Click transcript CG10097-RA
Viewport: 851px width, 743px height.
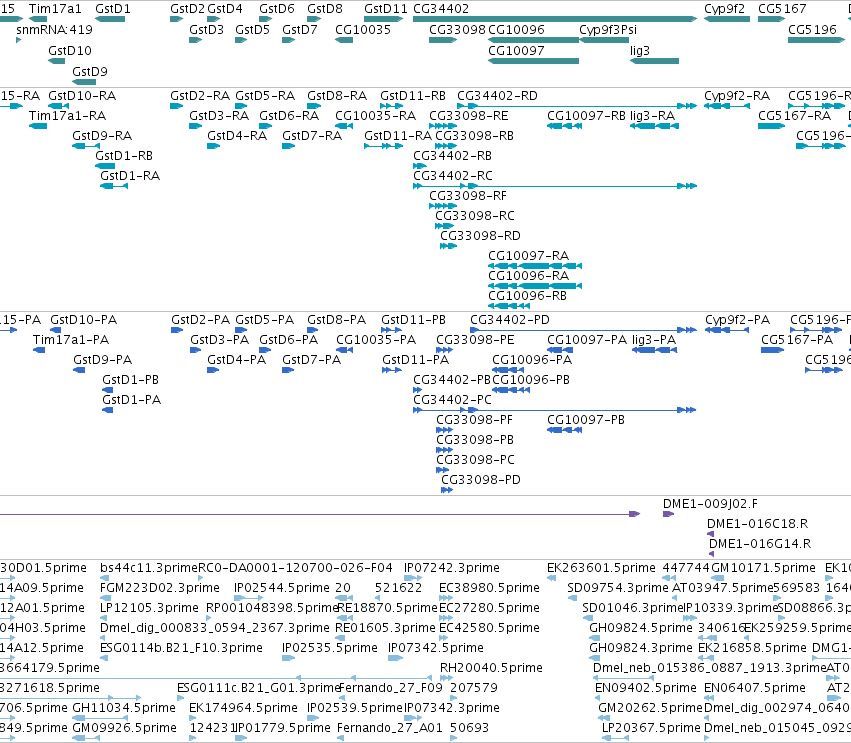coord(535,266)
